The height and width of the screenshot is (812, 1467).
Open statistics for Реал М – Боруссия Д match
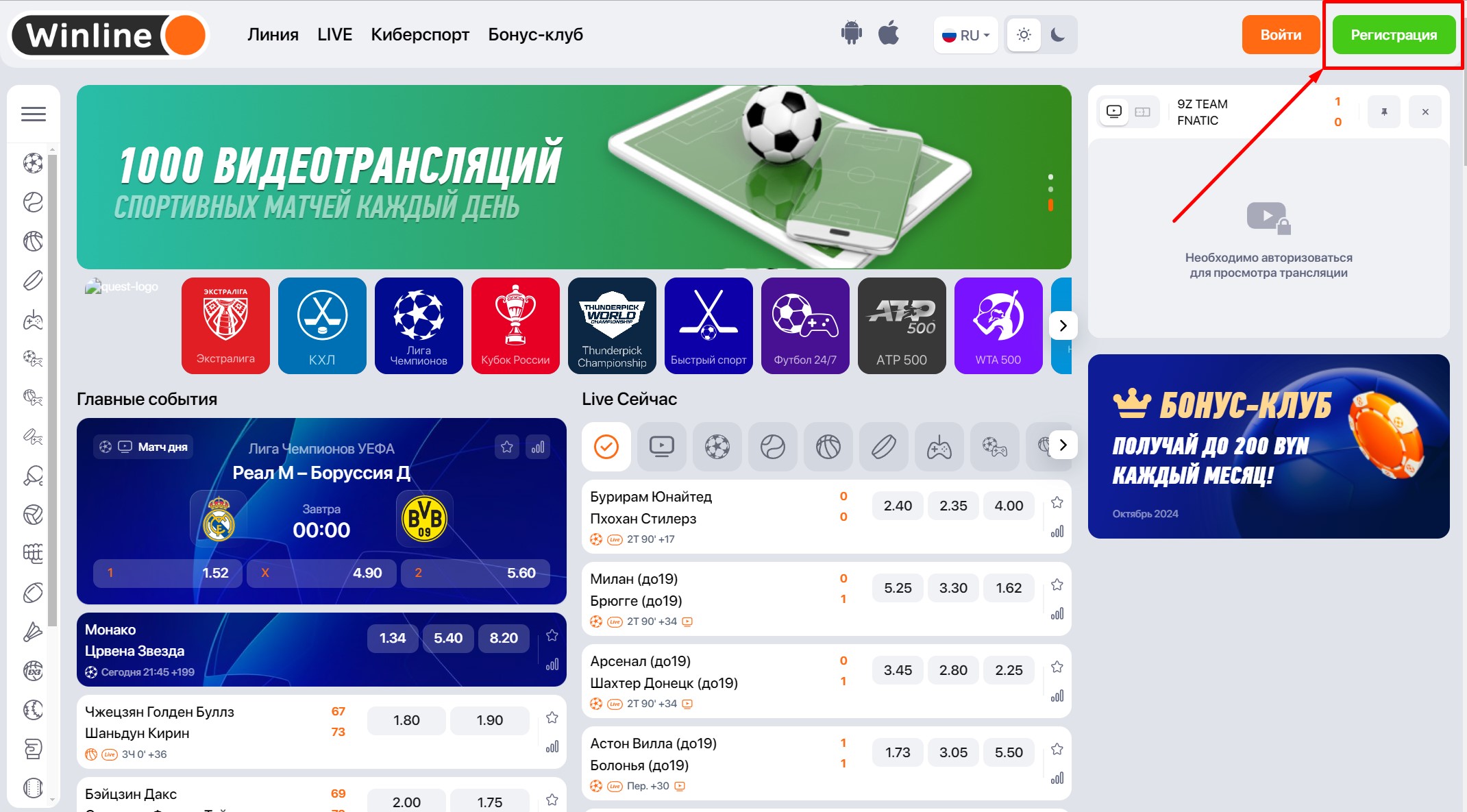point(538,447)
